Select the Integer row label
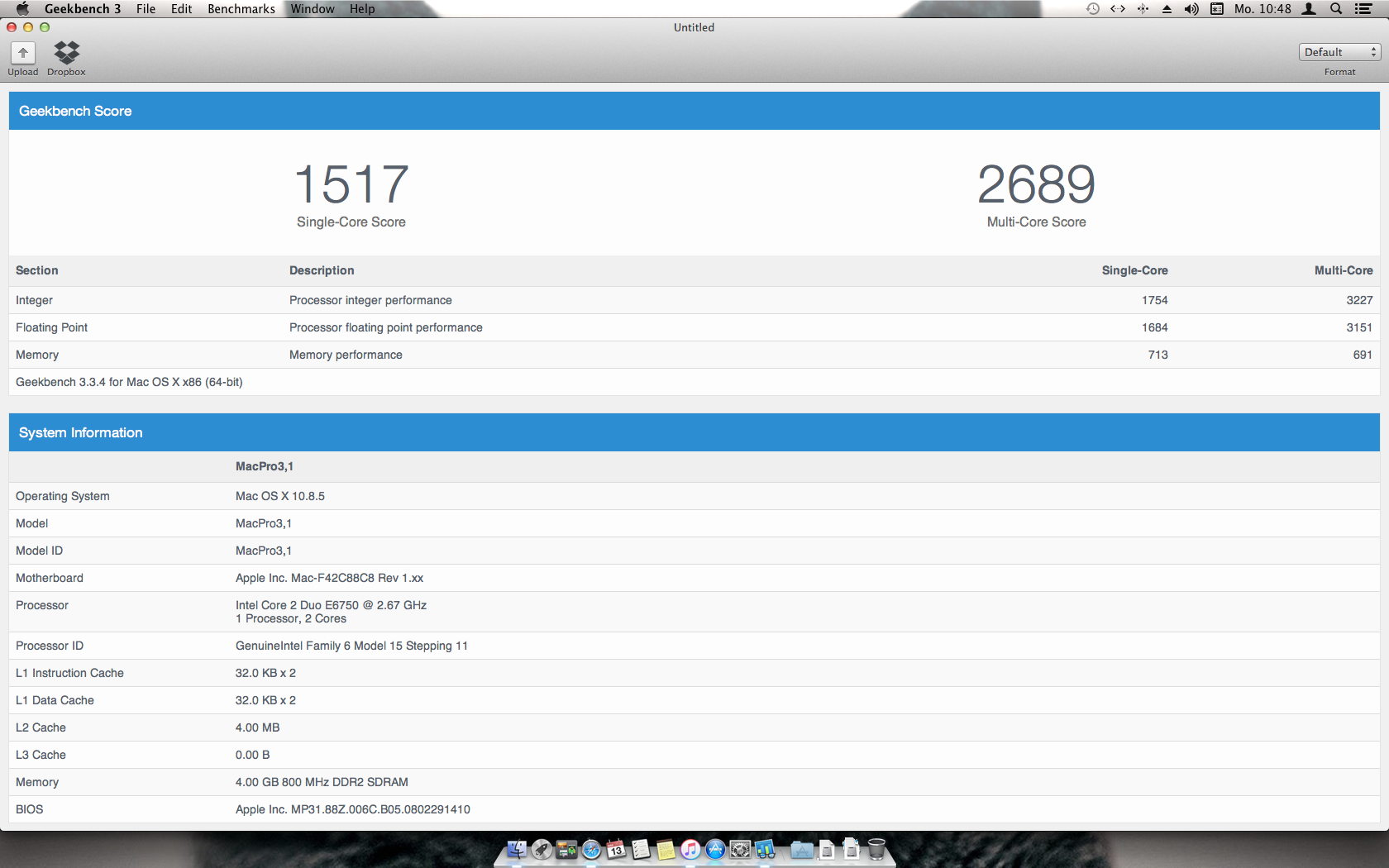 [x=34, y=300]
